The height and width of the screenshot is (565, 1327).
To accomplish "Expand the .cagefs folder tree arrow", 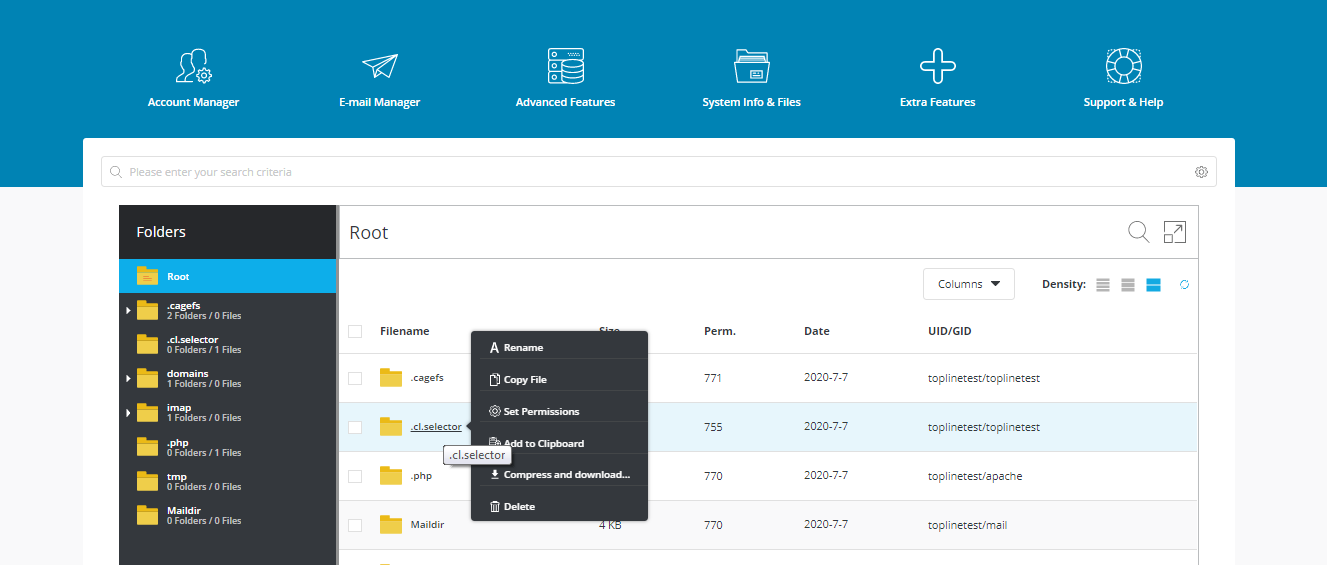I will tap(128, 310).
